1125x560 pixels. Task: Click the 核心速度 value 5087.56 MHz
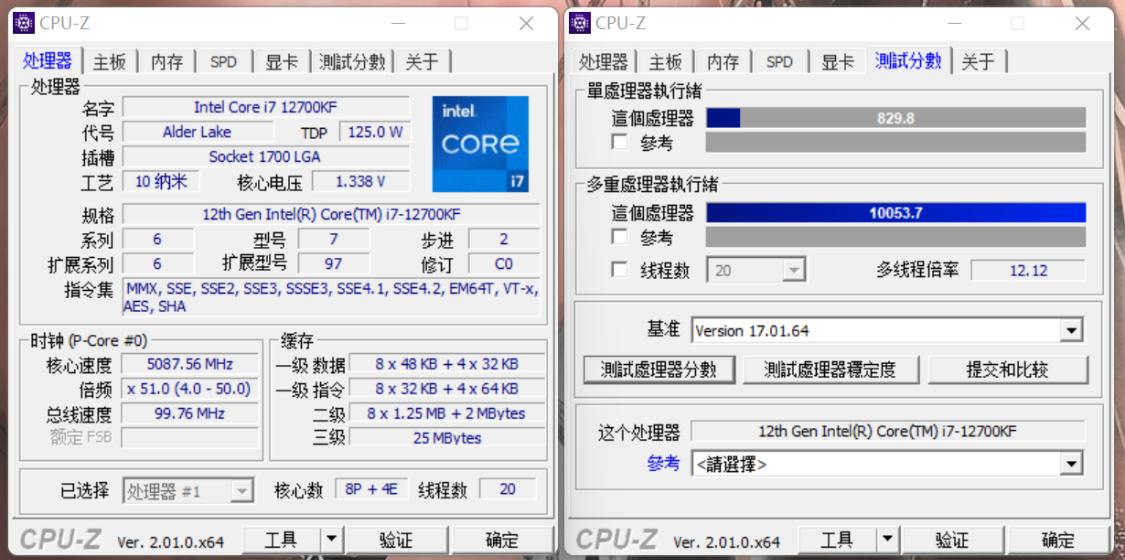point(190,364)
